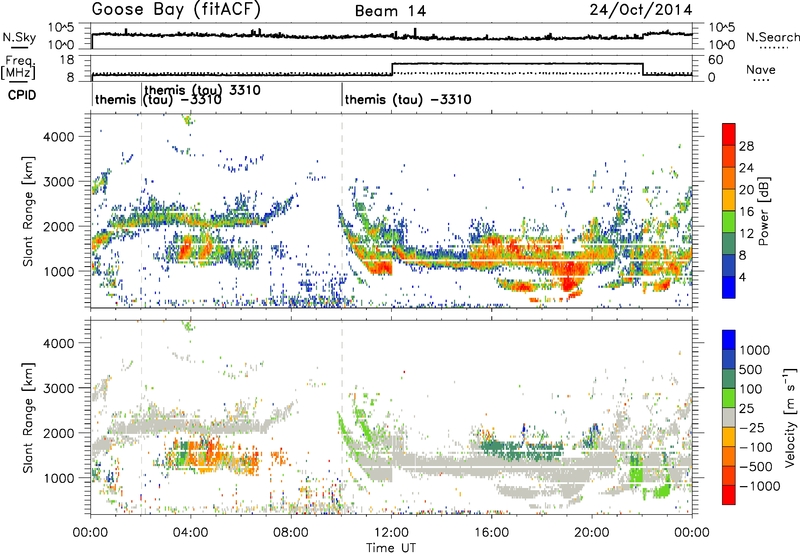Click "Slant Range [km]" label of velocity panel
Screen dimensions: 800x554
coord(28,417)
